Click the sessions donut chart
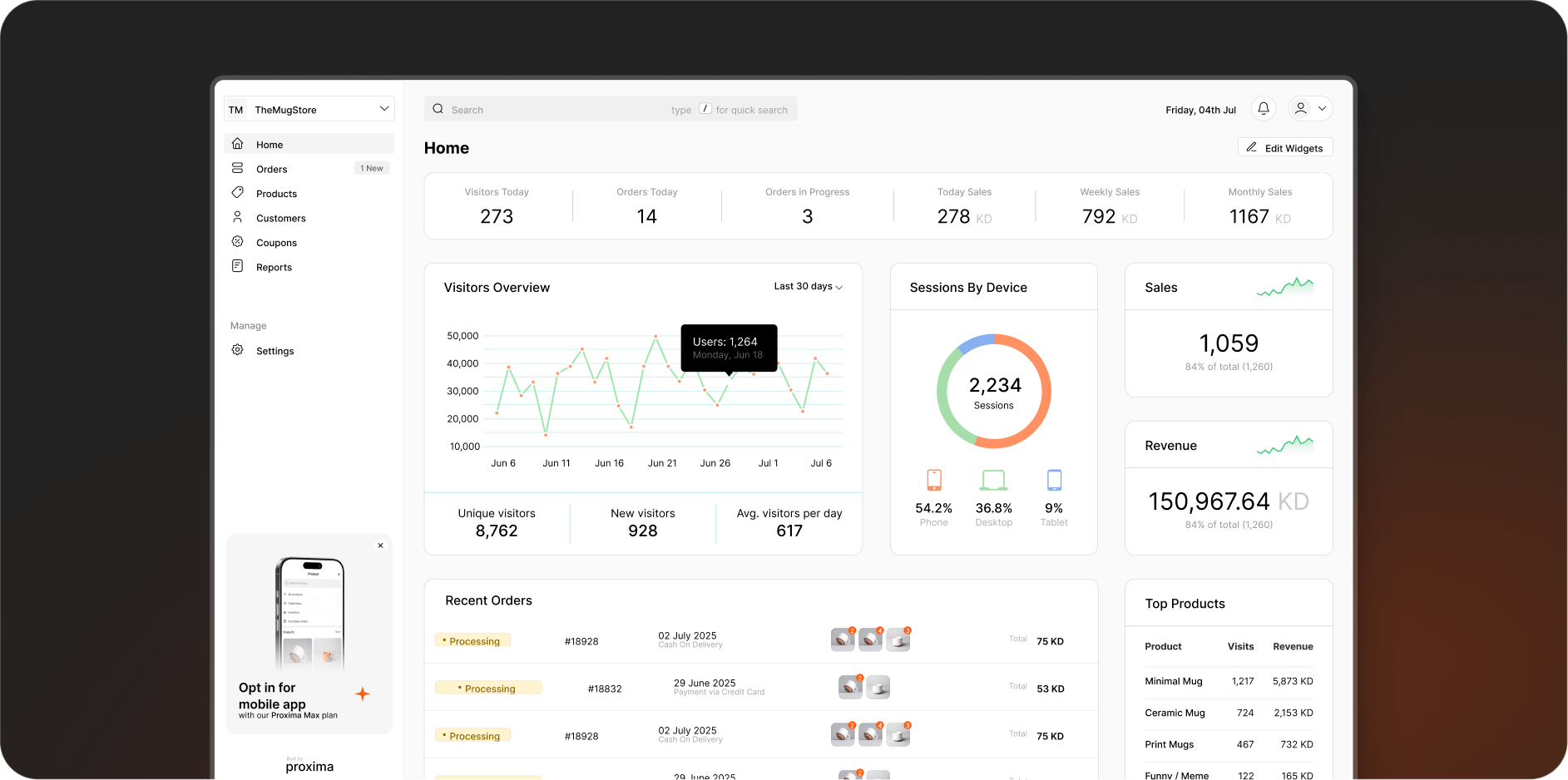Screen dimensions: 1568x780 [x=993, y=391]
